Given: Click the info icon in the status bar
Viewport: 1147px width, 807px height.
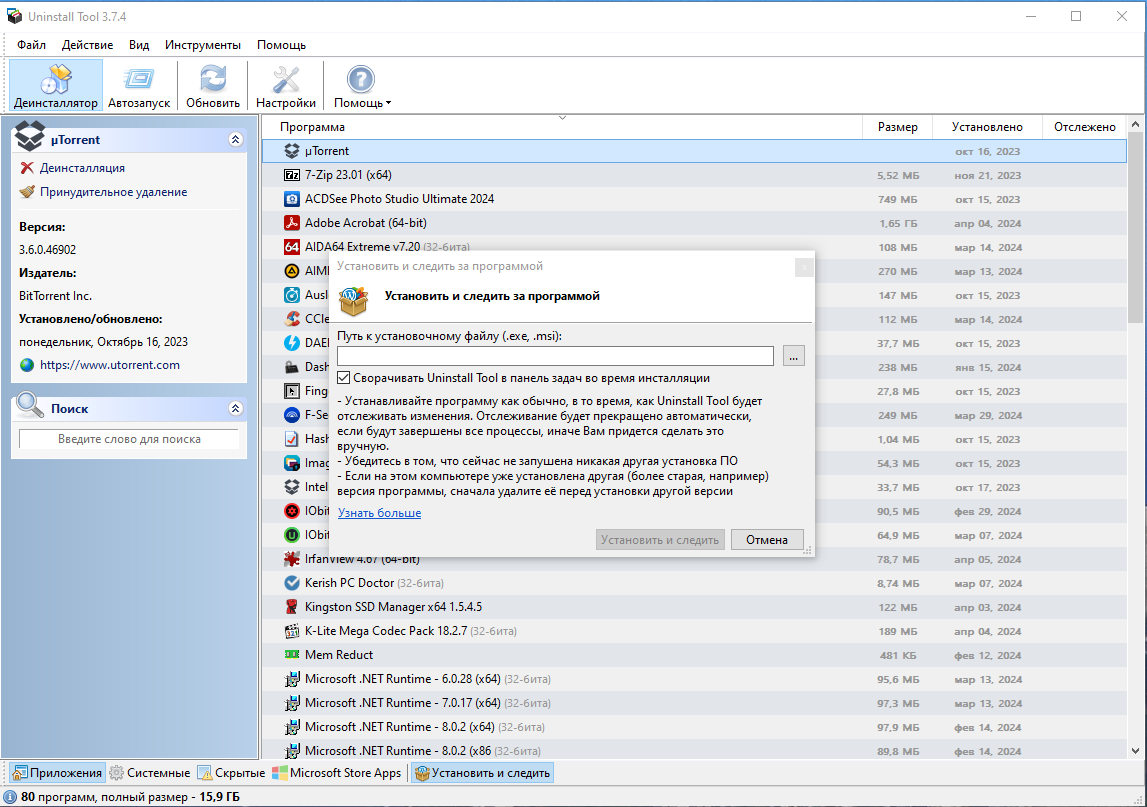Looking at the screenshot, I should tap(10, 797).
